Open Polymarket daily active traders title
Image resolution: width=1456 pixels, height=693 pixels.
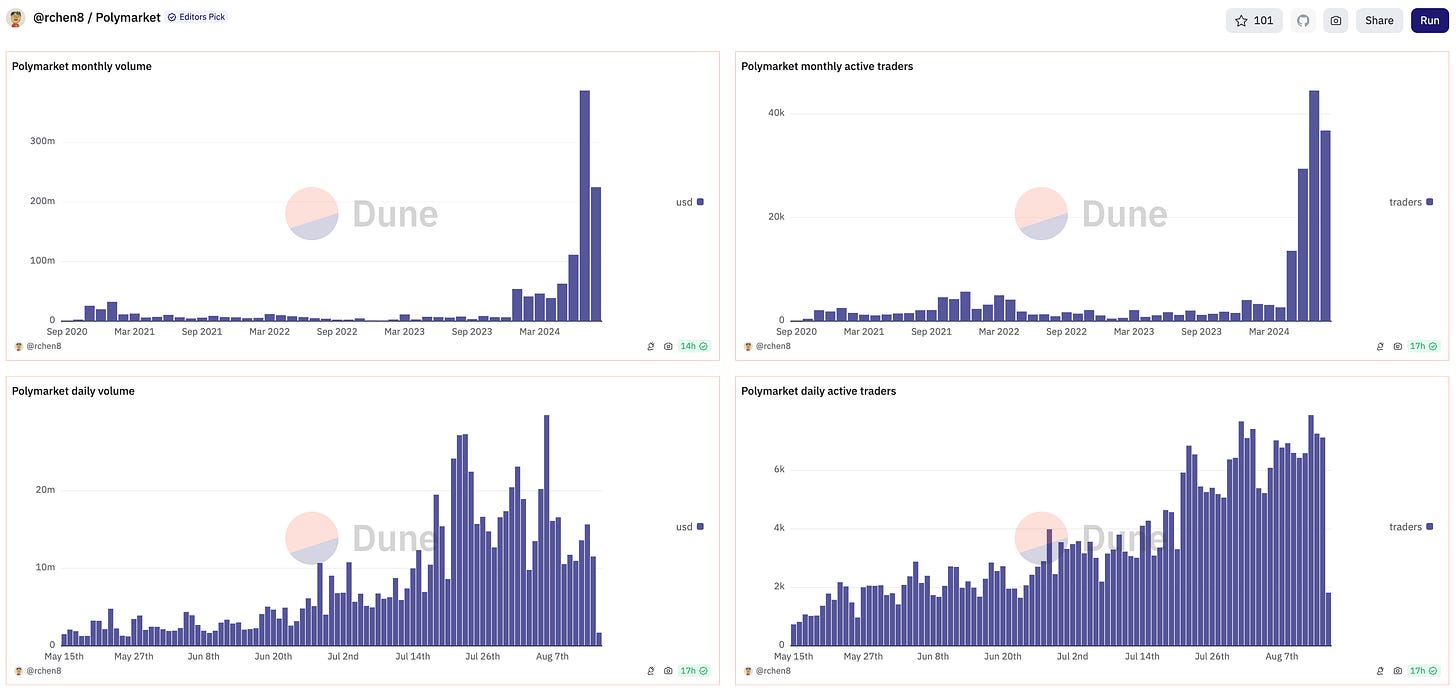[x=818, y=391]
